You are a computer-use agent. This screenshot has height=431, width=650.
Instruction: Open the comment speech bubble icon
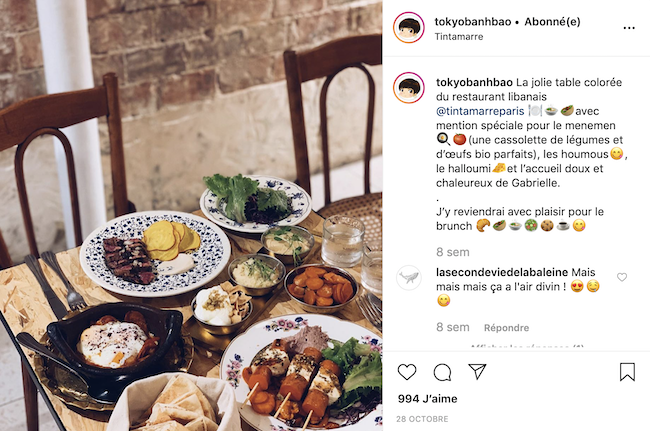[442, 372]
